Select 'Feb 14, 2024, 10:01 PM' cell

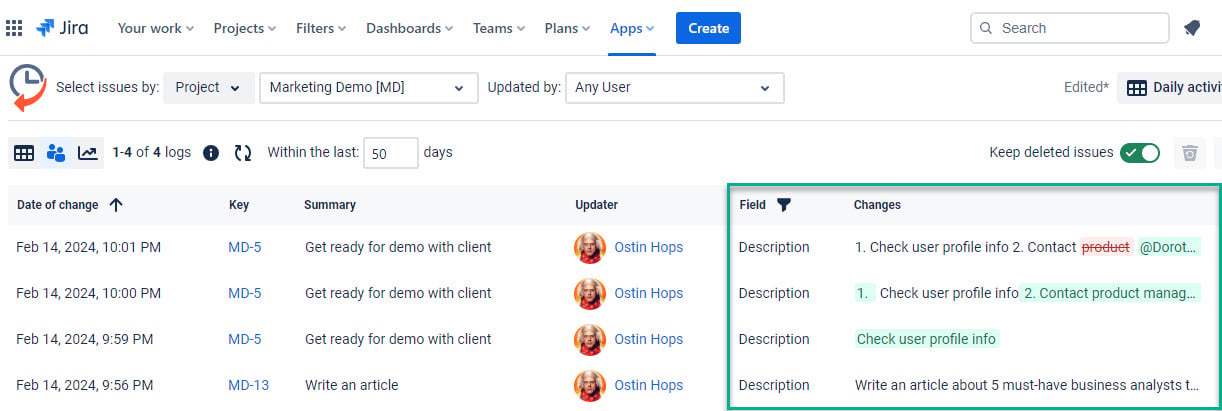(88, 247)
